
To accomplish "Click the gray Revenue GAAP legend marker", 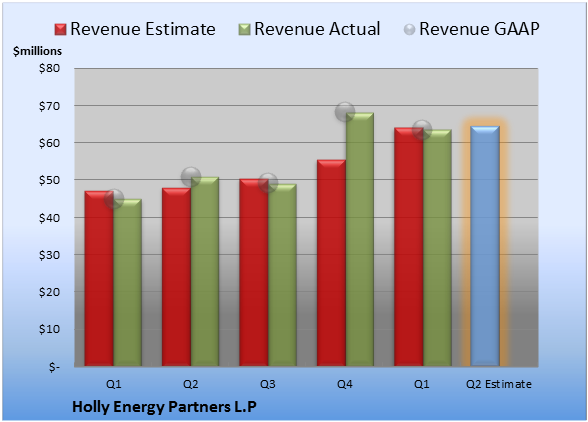I will [x=410, y=30].
